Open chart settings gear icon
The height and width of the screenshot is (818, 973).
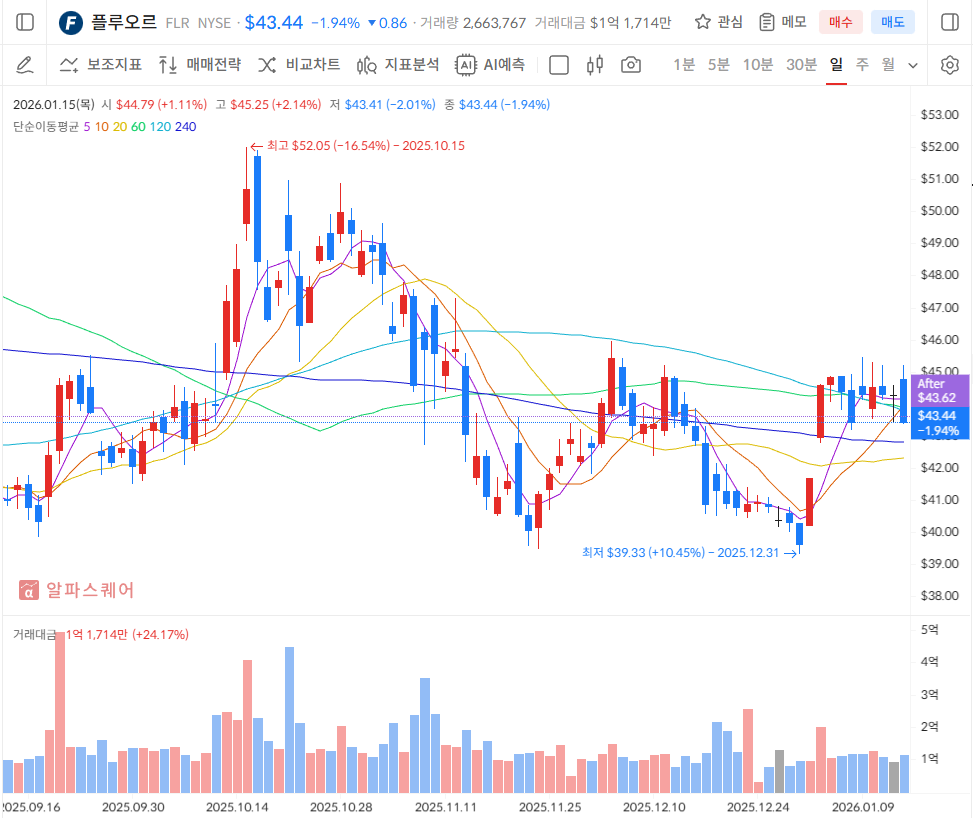point(949,65)
